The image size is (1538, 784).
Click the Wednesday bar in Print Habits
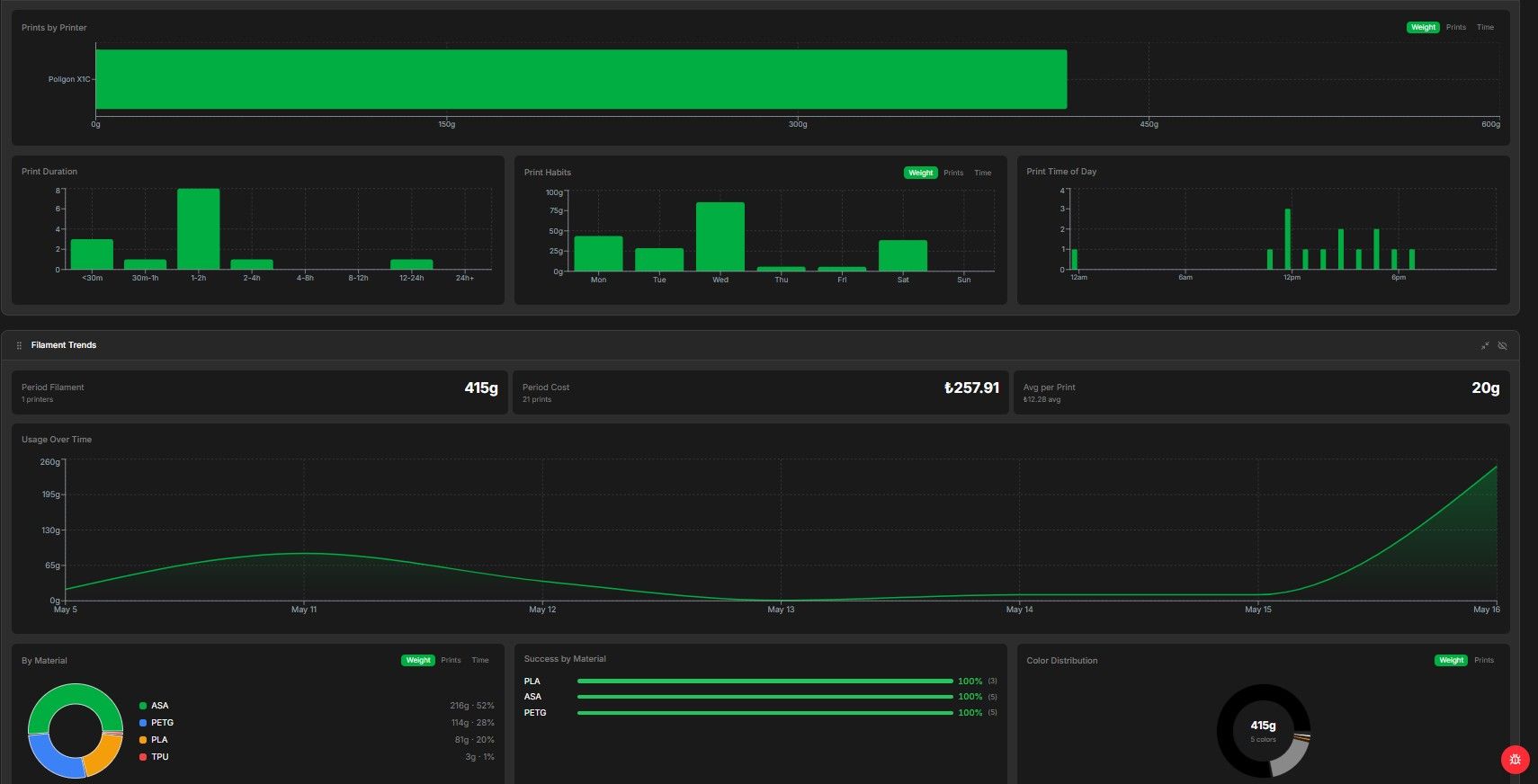click(x=720, y=236)
